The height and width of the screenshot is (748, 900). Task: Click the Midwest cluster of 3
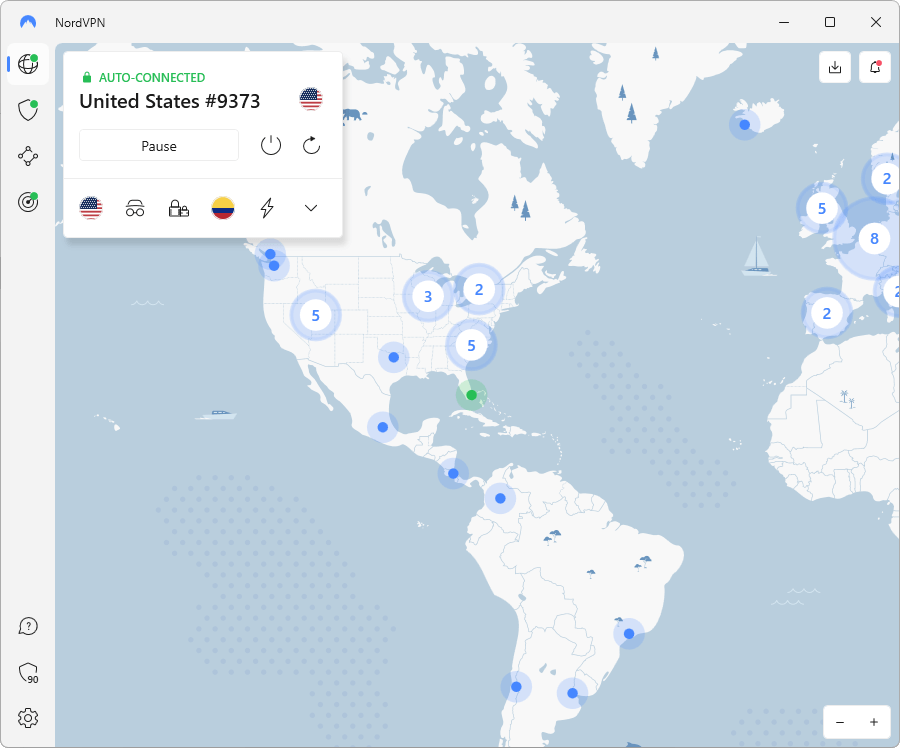tap(428, 296)
